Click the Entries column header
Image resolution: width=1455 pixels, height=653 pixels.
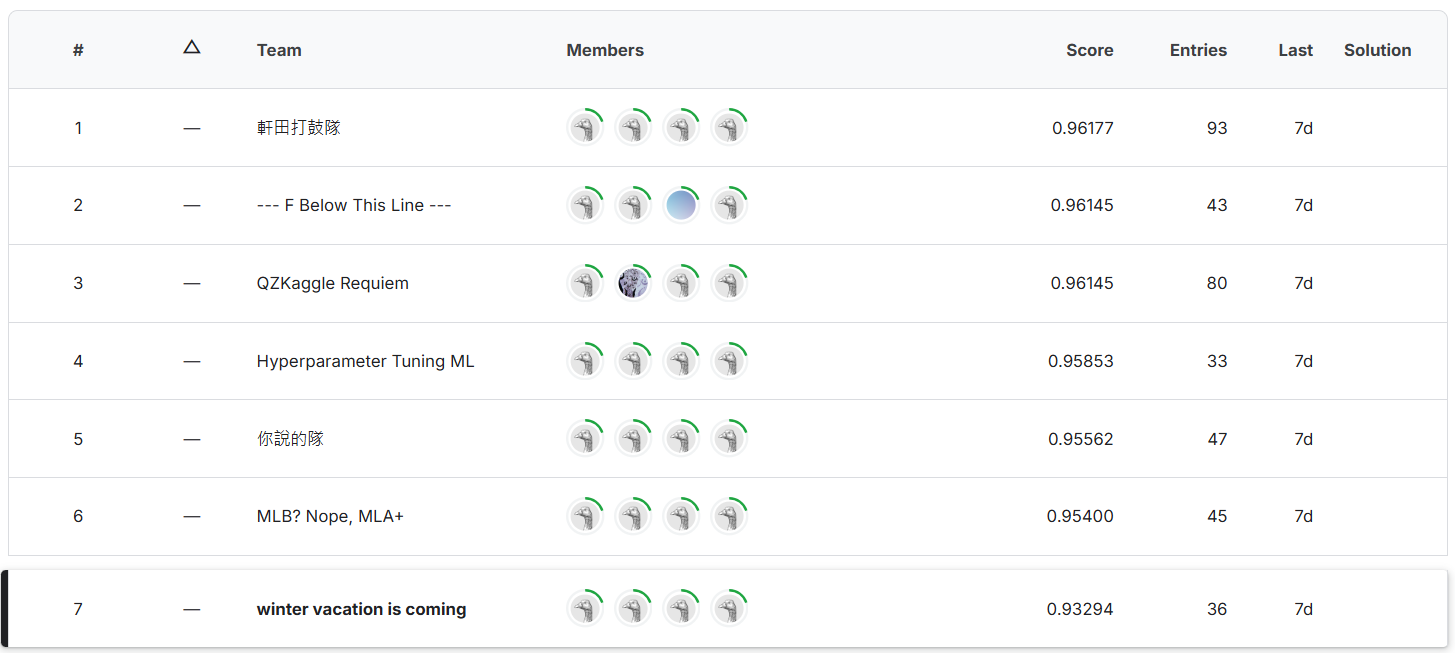(x=1197, y=50)
